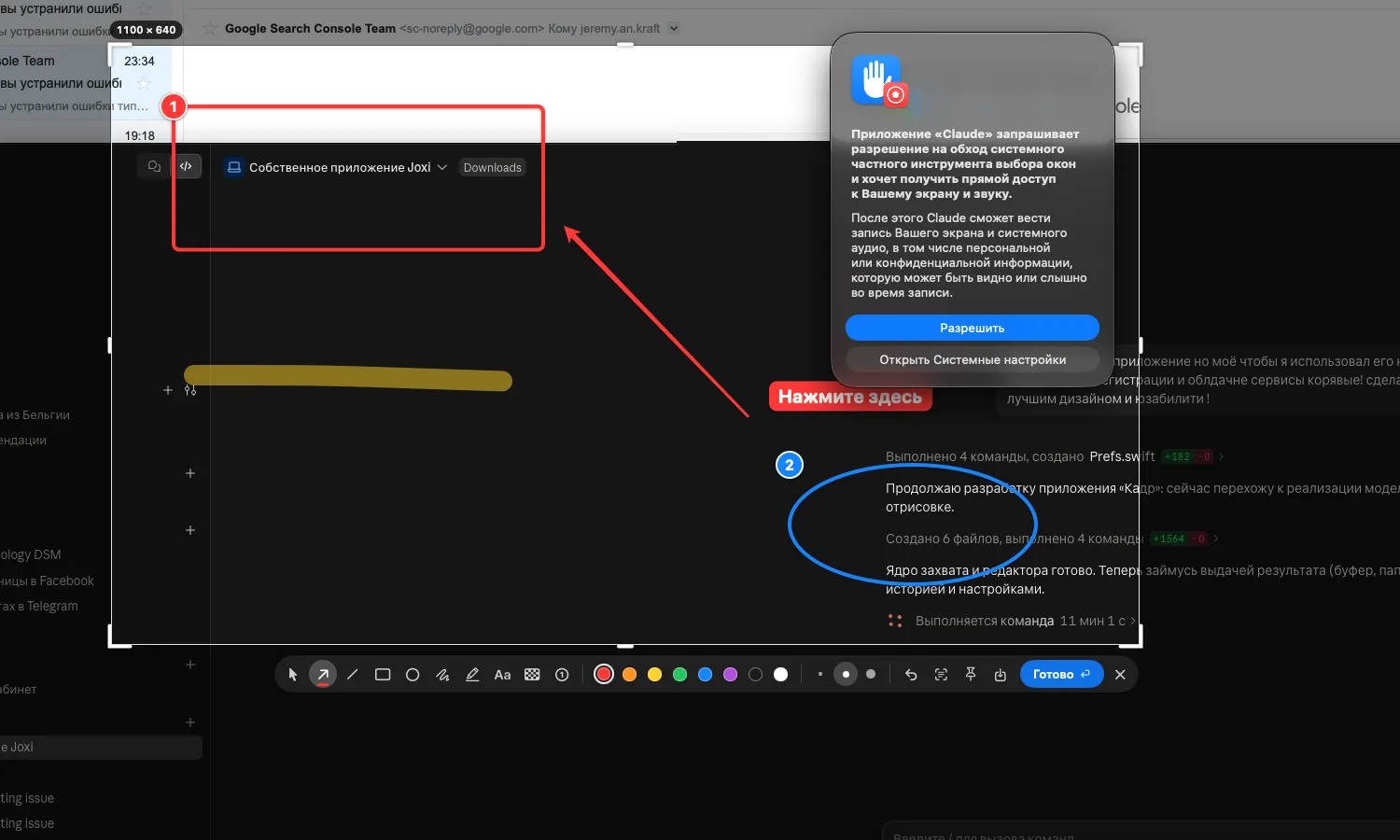Pin the screenshot to the screen
The width and height of the screenshot is (1400, 840).
(971, 675)
